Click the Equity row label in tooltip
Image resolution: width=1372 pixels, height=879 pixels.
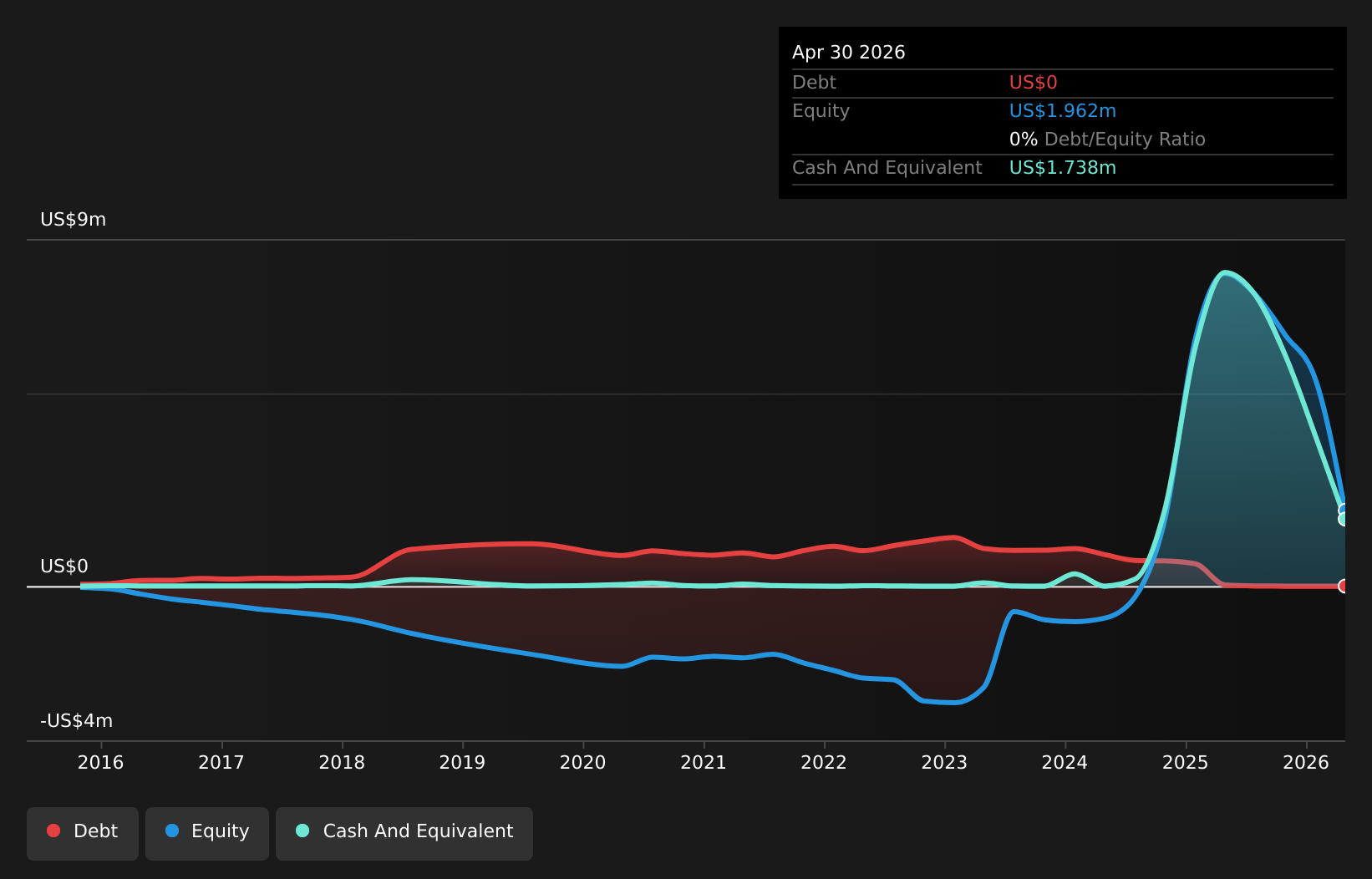[821, 111]
